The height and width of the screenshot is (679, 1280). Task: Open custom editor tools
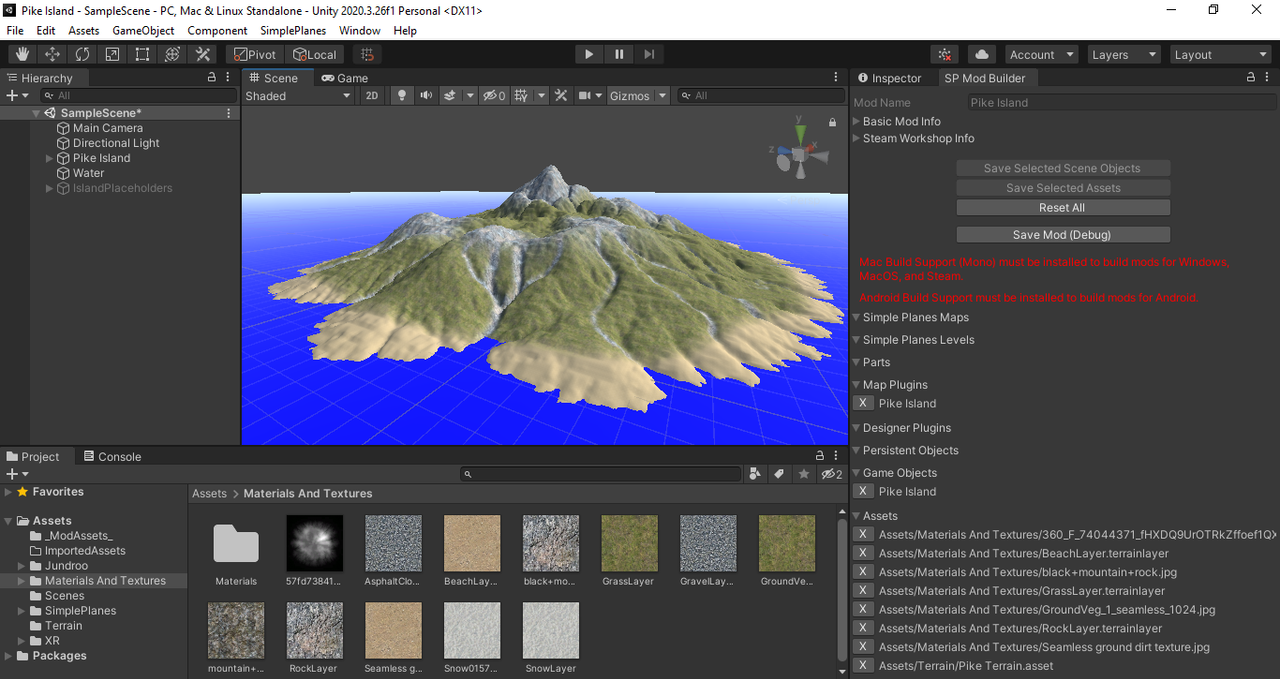tap(202, 54)
